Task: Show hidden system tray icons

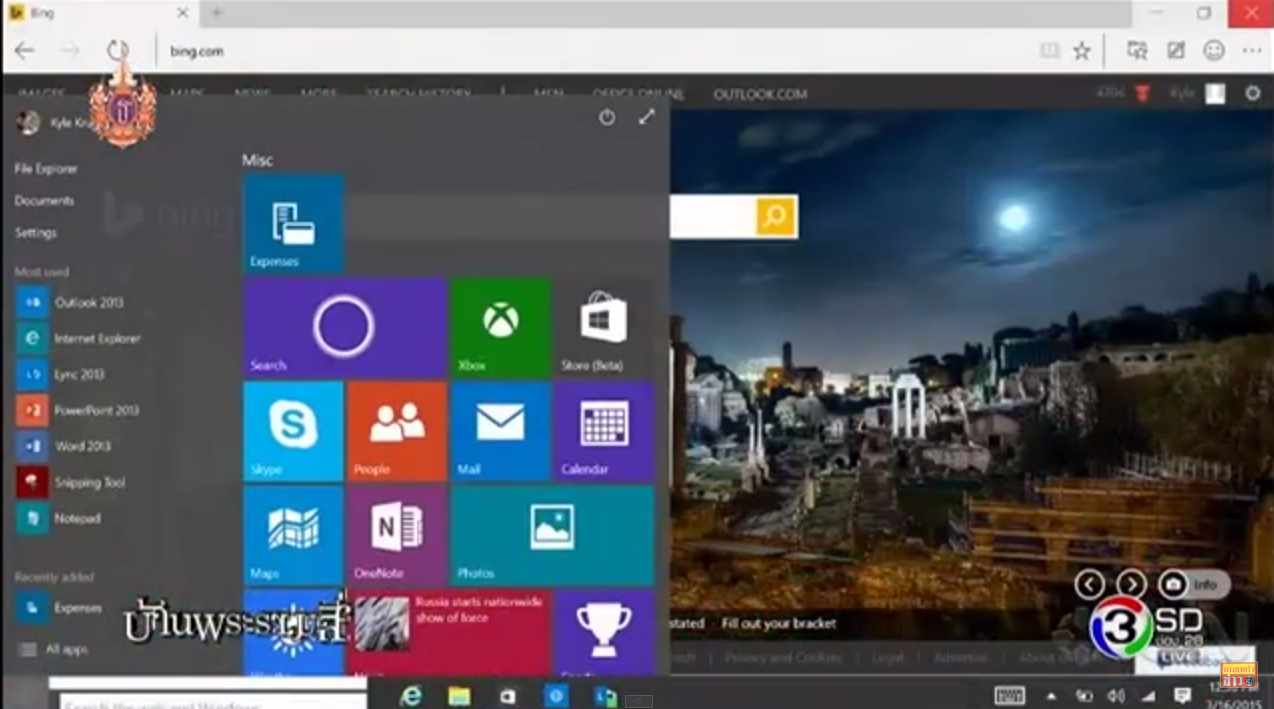Action: pyautogui.click(x=1051, y=695)
